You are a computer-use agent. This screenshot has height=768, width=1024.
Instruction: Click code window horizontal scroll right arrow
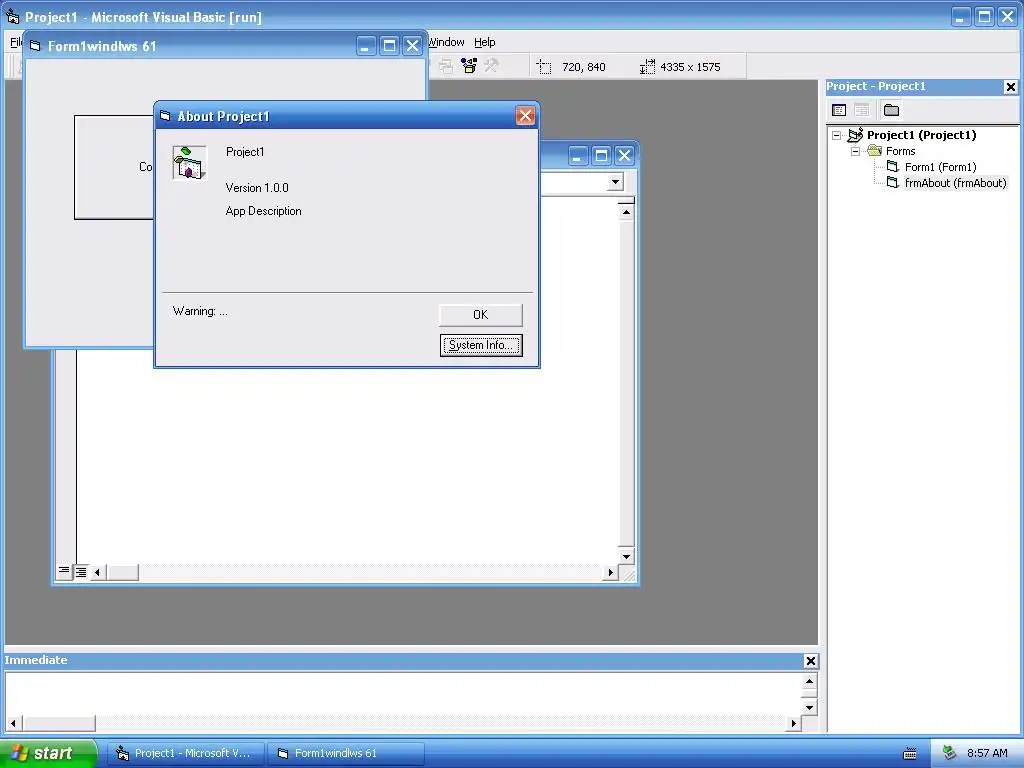(x=610, y=573)
